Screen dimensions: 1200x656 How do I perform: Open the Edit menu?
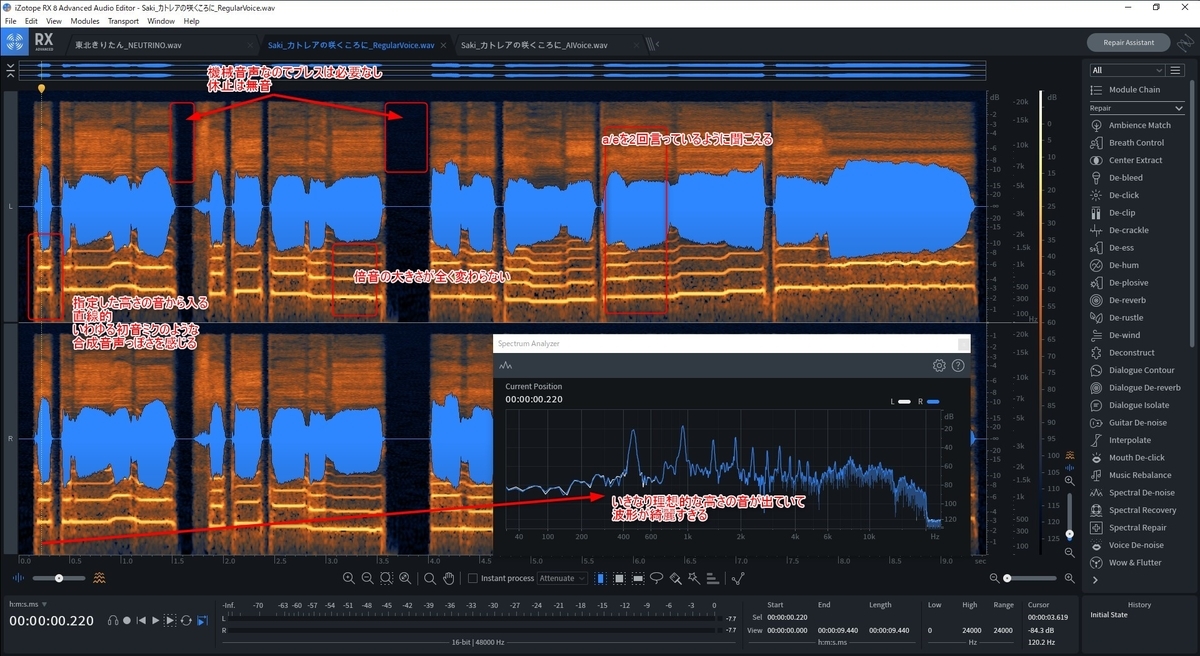[30, 21]
